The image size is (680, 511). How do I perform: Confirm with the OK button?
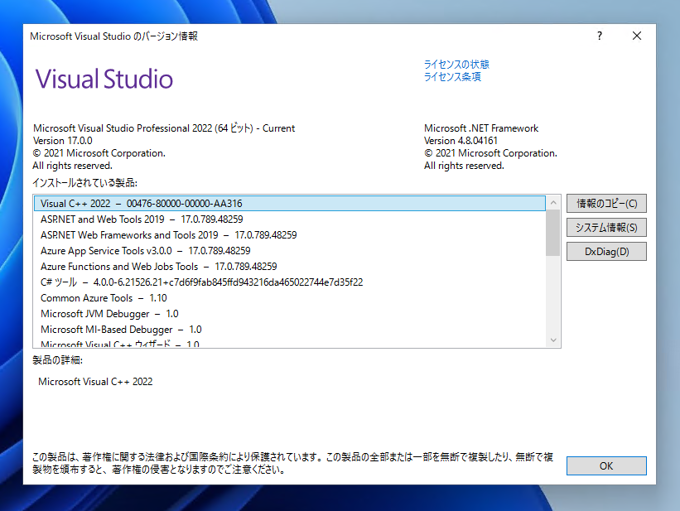606,466
